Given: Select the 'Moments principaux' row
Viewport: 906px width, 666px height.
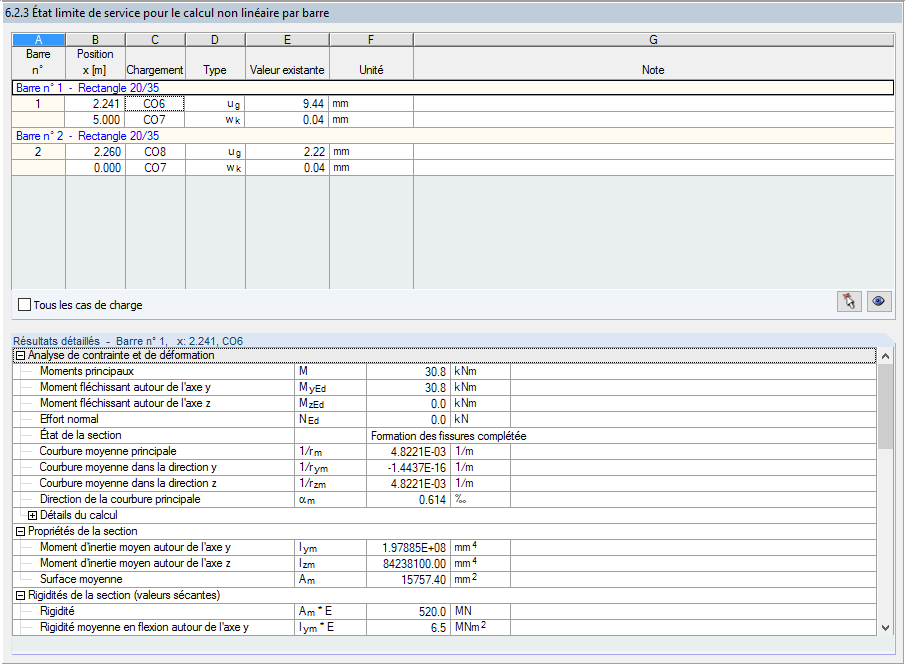Looking at the screenshot, I should point(444,371).
